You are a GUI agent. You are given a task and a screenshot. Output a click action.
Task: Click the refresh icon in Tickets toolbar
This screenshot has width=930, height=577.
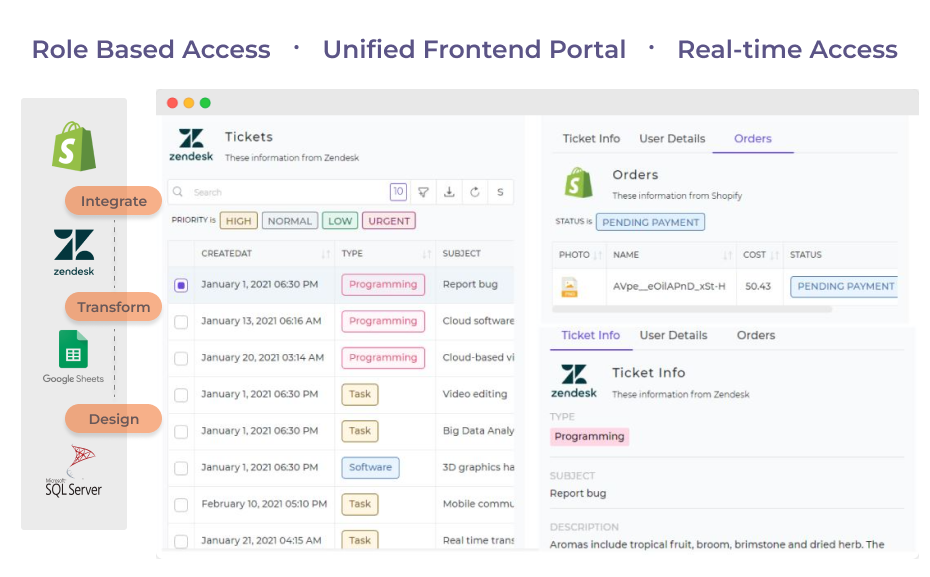[474, 192]
